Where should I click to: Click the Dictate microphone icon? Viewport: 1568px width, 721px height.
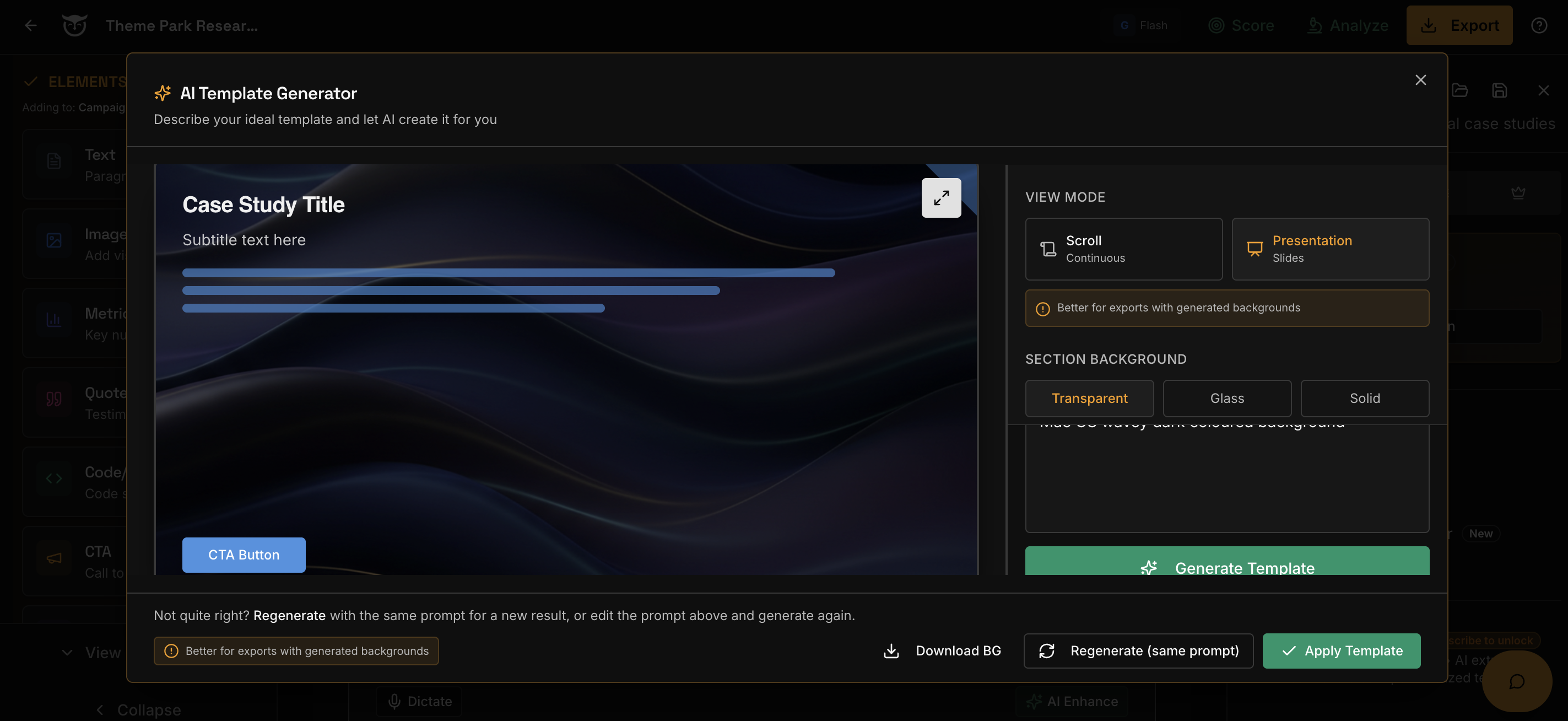pos(395,701)
